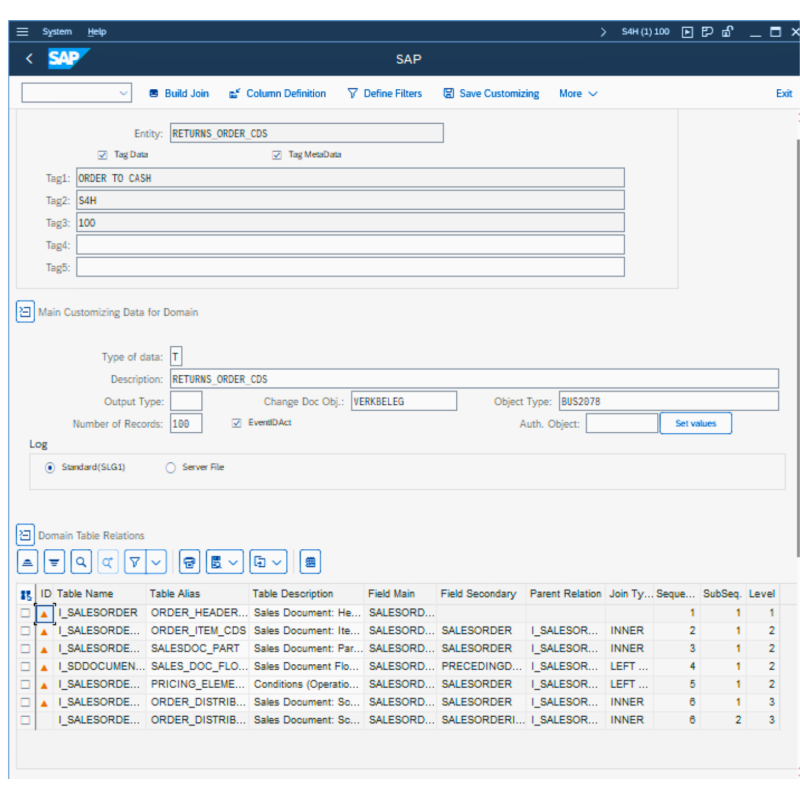800x800 pixels.
Task: Click the layout grid icon in table toolbar
Action: click(310, 562)
